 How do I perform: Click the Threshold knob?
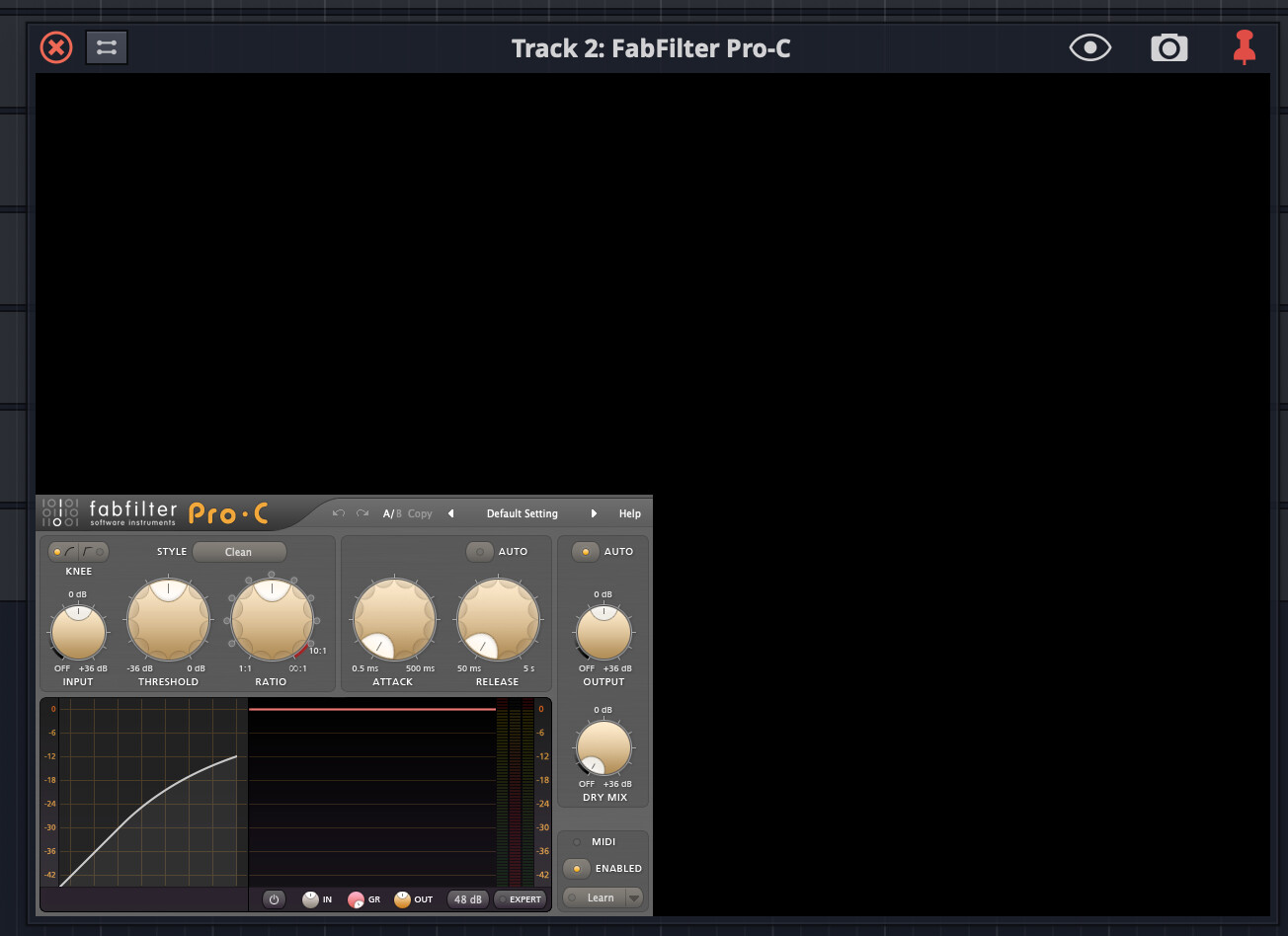169,619
